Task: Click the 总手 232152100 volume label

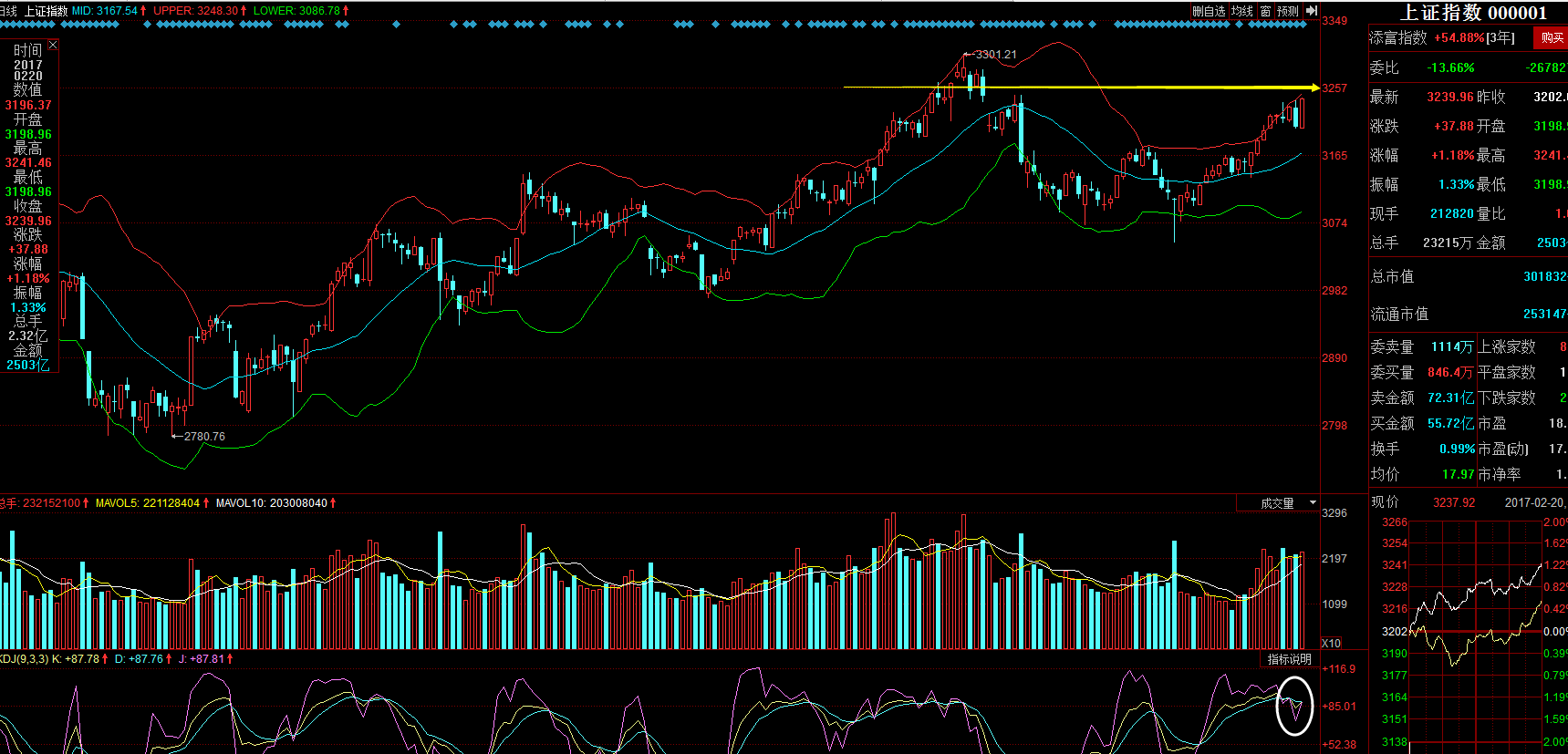Action: (x=44, y=503)
